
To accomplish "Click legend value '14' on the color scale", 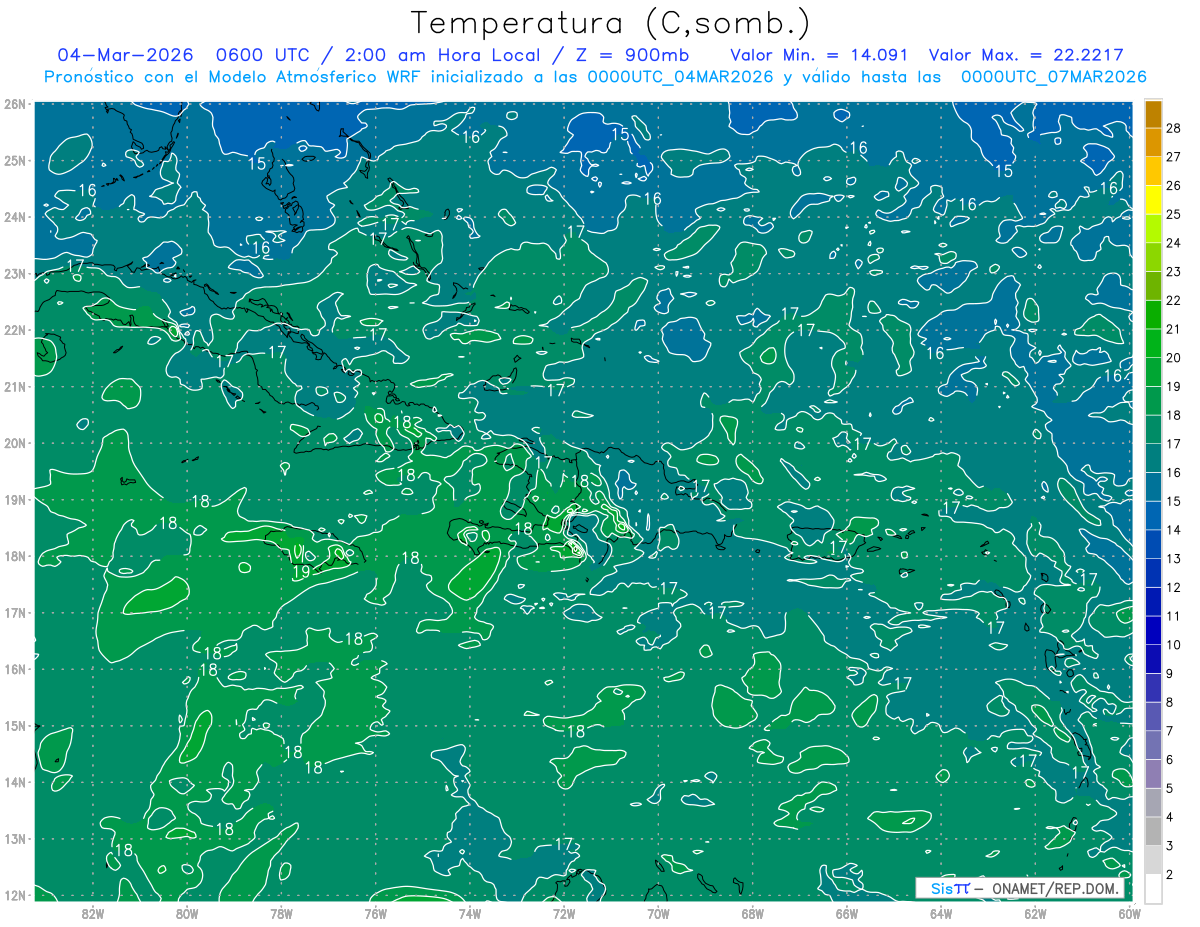I will pyautogui.click(x=1174, y=530).
